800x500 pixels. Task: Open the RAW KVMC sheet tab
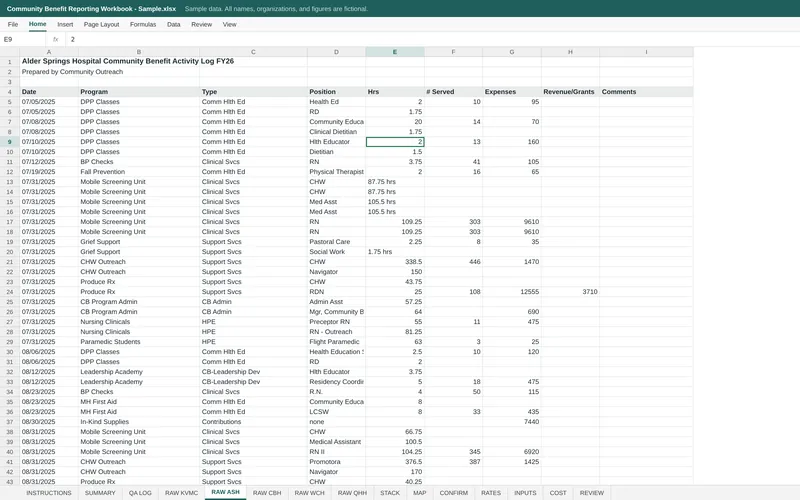181,493
